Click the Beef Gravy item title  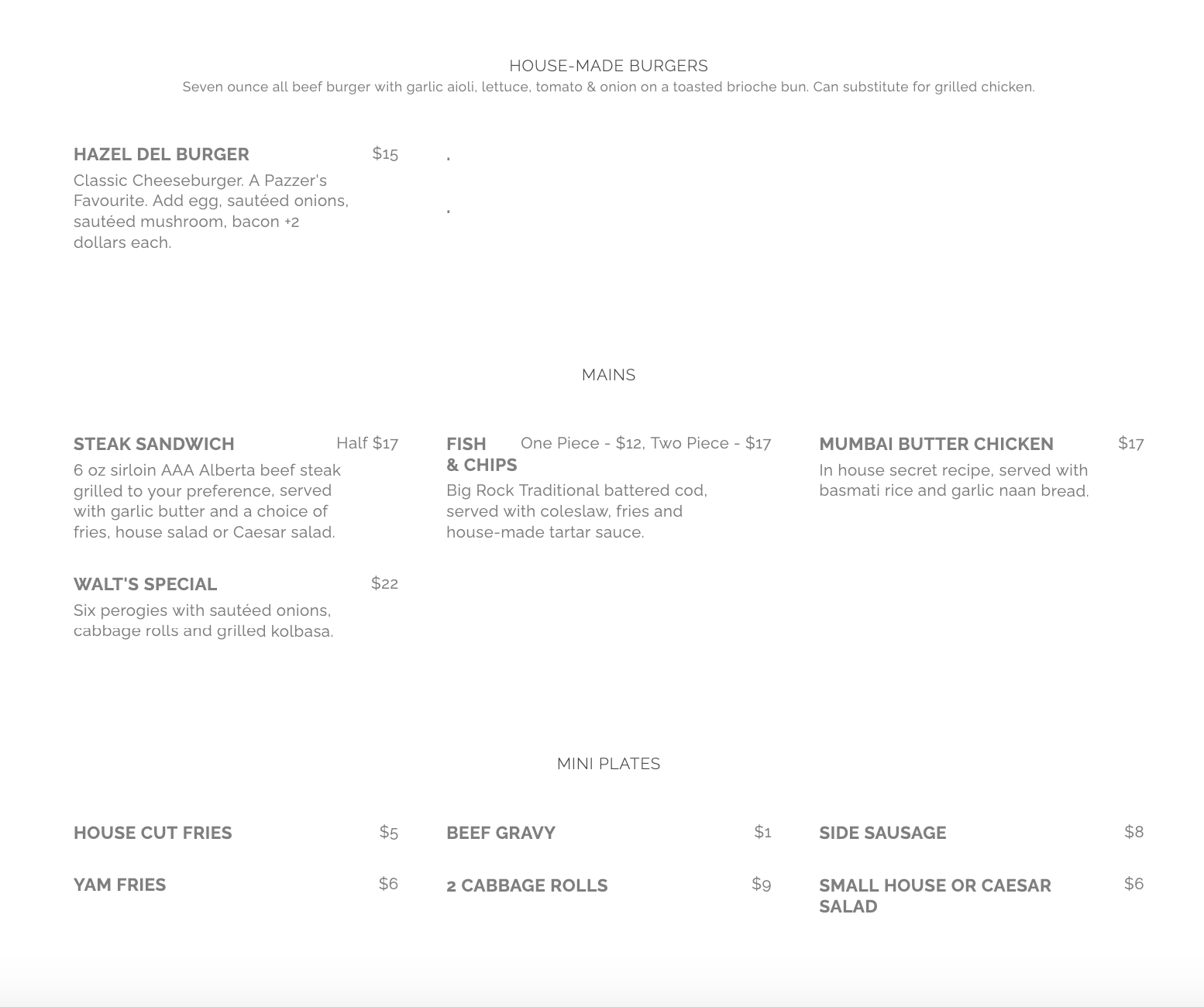tap(501, 833)
